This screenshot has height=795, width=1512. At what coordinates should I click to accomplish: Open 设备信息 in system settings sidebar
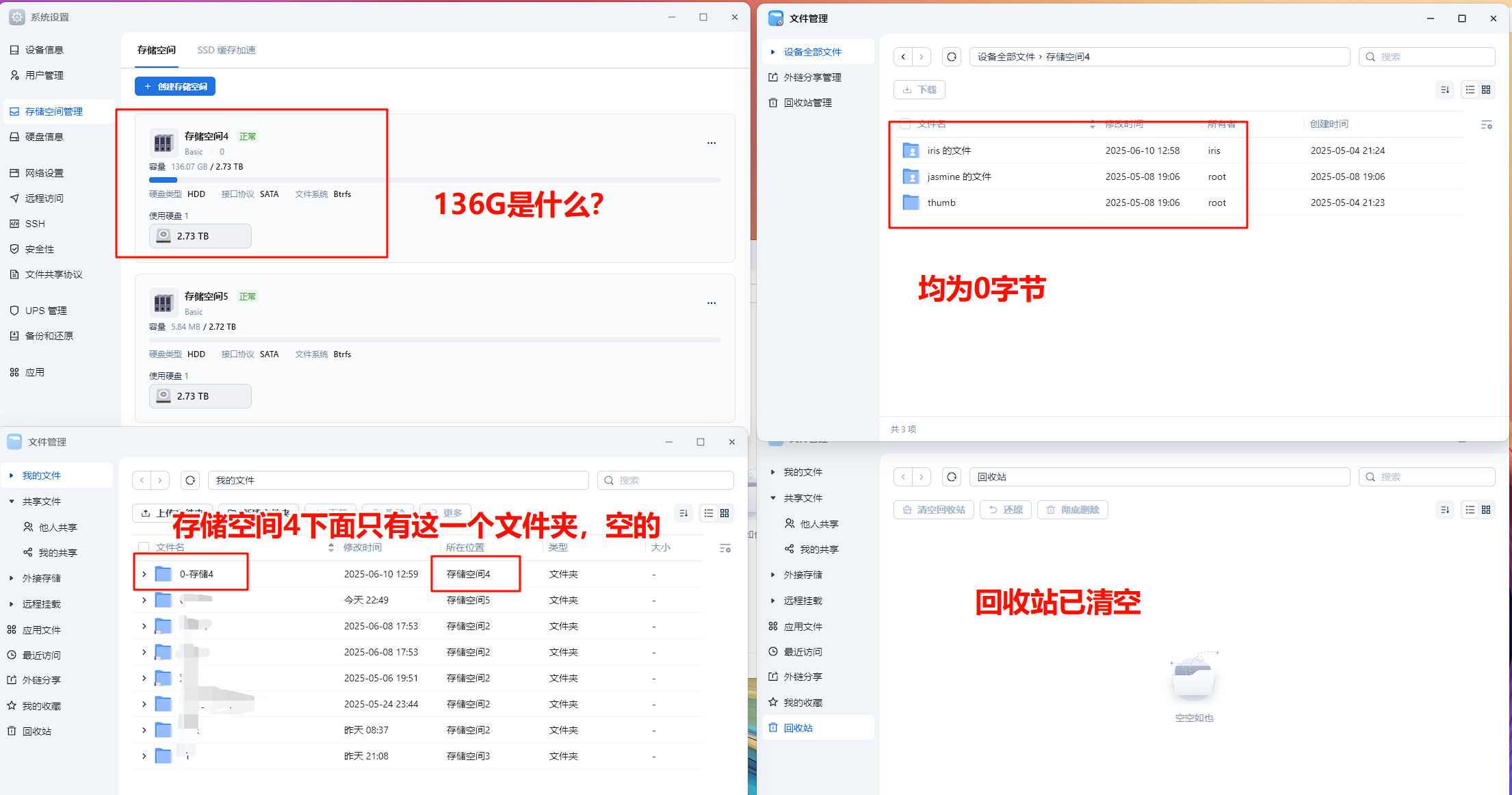click(44, 50)
